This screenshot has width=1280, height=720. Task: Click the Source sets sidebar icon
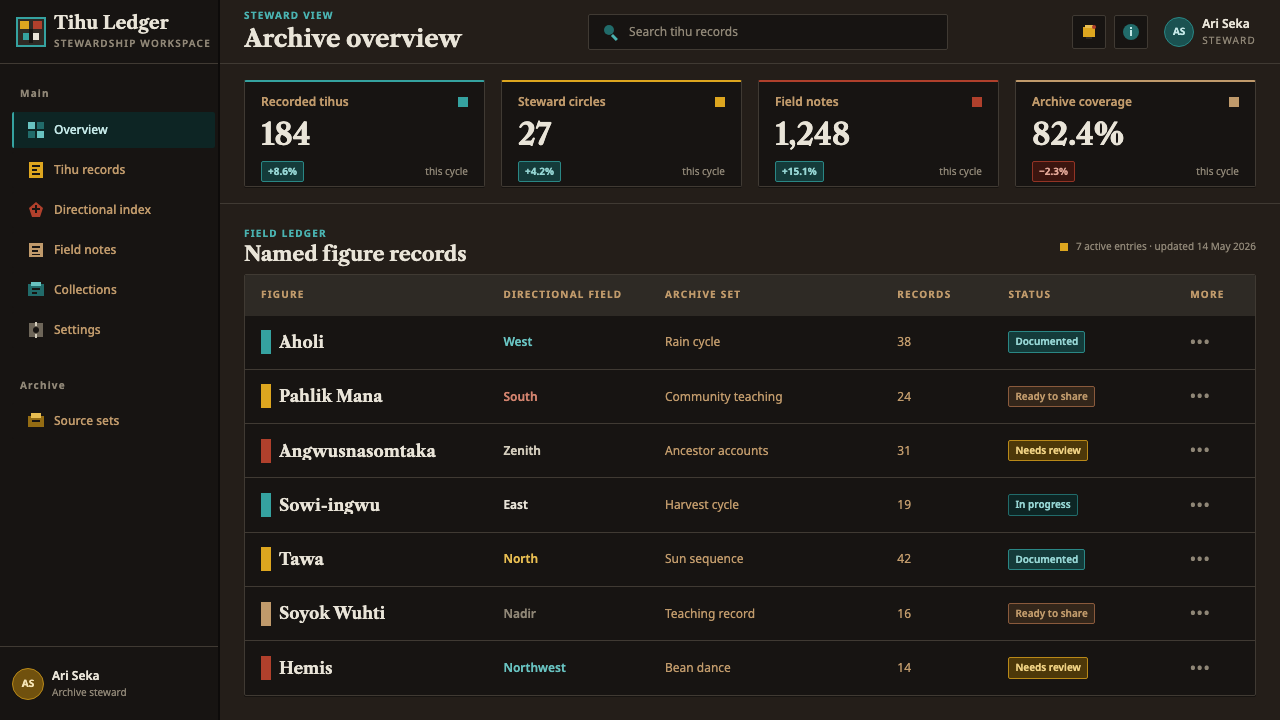coord(36,421)
